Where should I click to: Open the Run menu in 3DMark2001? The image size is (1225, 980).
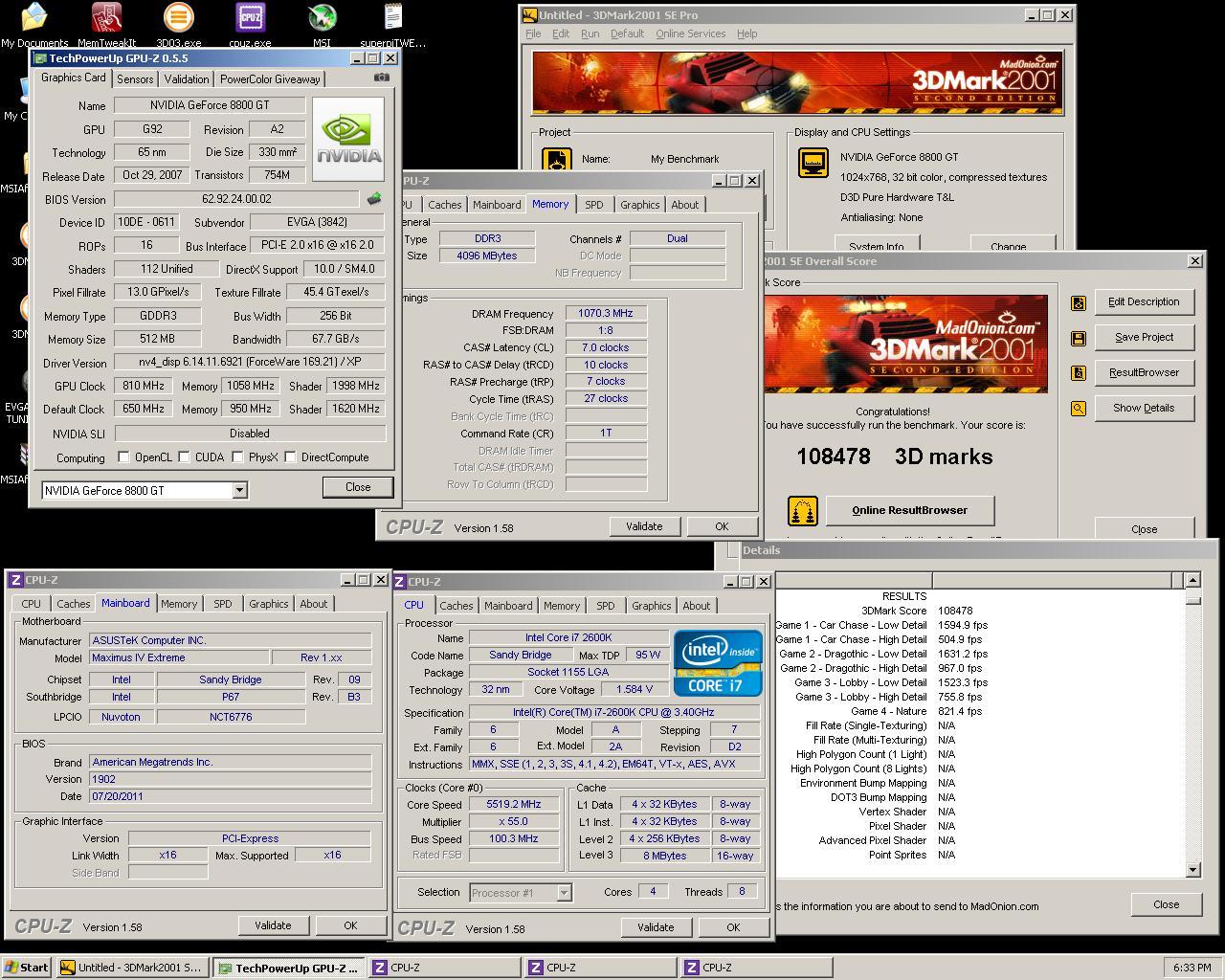pyautogui.click(x=590, y=33)
